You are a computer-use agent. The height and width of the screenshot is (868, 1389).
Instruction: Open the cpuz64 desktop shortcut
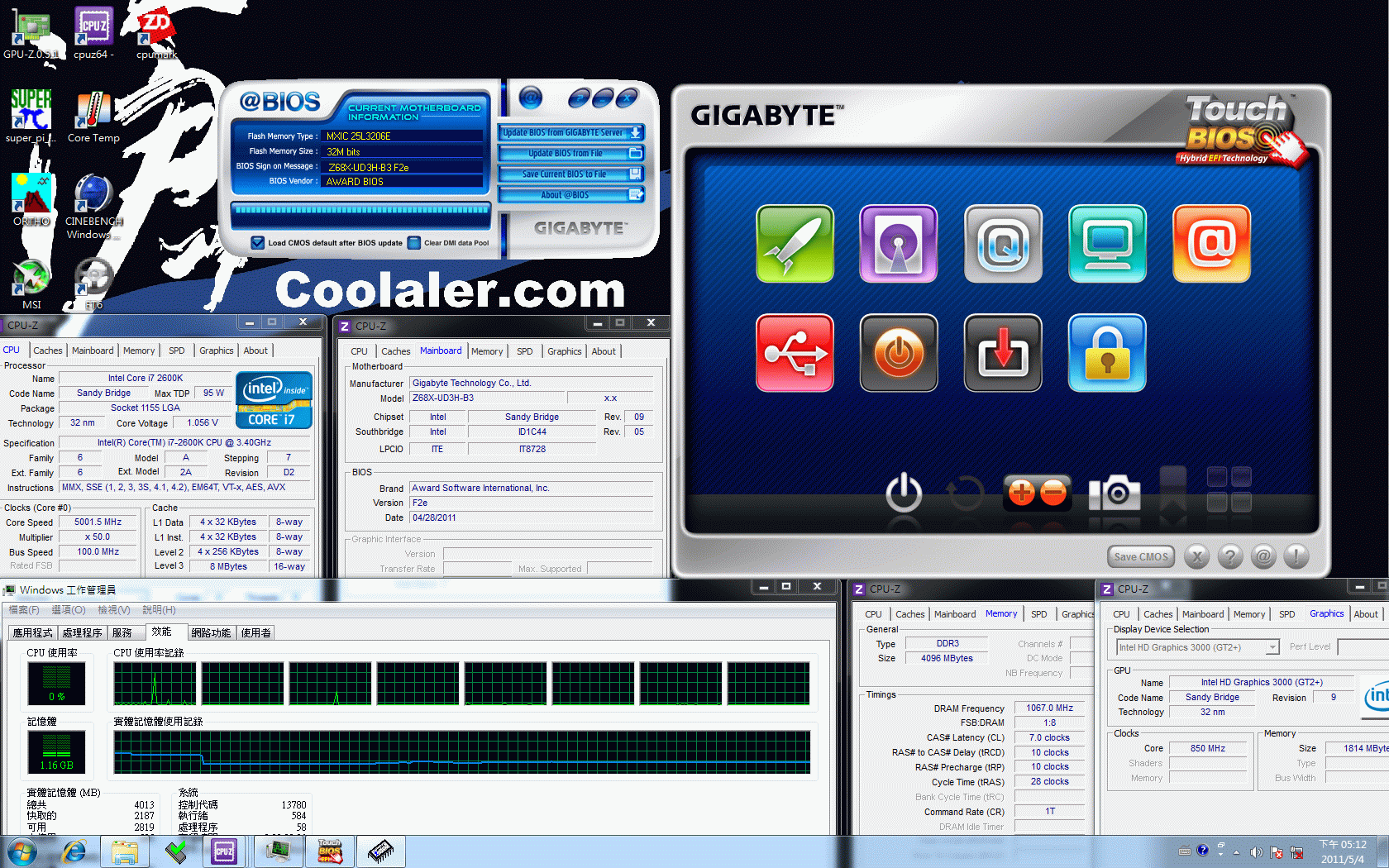point(93,33)
